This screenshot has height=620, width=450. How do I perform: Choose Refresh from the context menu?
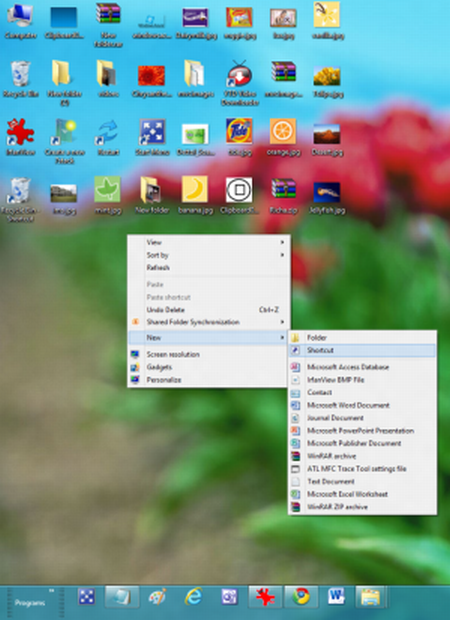click(x=209, y=268)
